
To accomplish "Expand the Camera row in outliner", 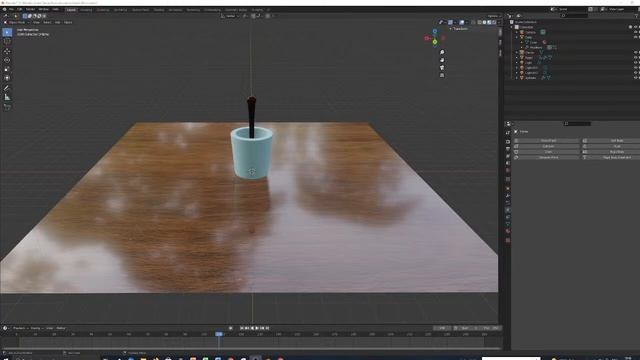I will [517, 32].
